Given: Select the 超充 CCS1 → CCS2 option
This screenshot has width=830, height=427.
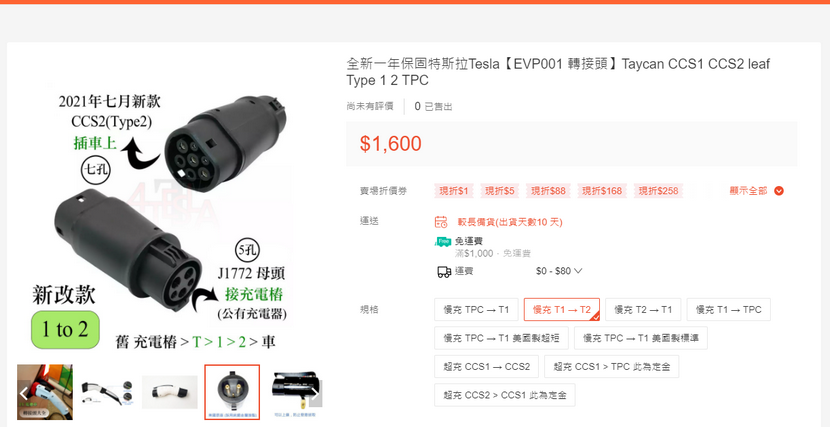Looking at the screenshot, I should coord(486,367).
